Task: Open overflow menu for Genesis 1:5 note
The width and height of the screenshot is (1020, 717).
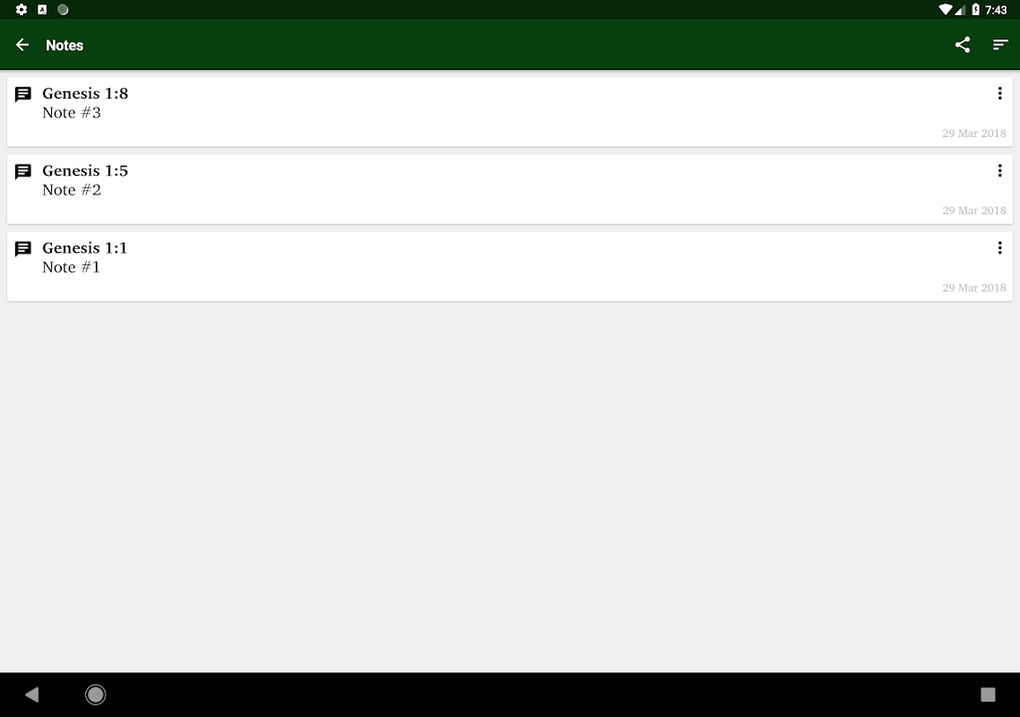Action: pyautogui.click(x=1000, y=171)
